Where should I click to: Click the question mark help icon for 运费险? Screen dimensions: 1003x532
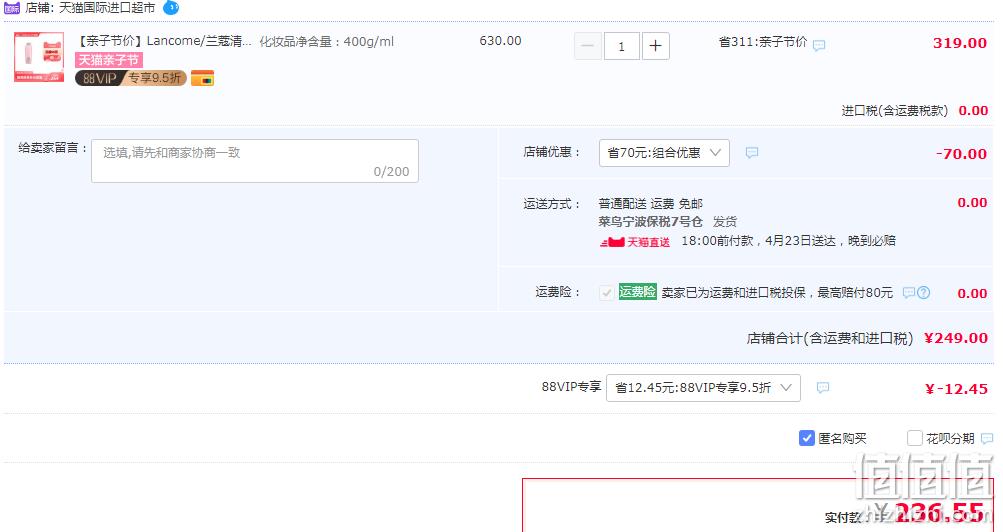[923, 293]
